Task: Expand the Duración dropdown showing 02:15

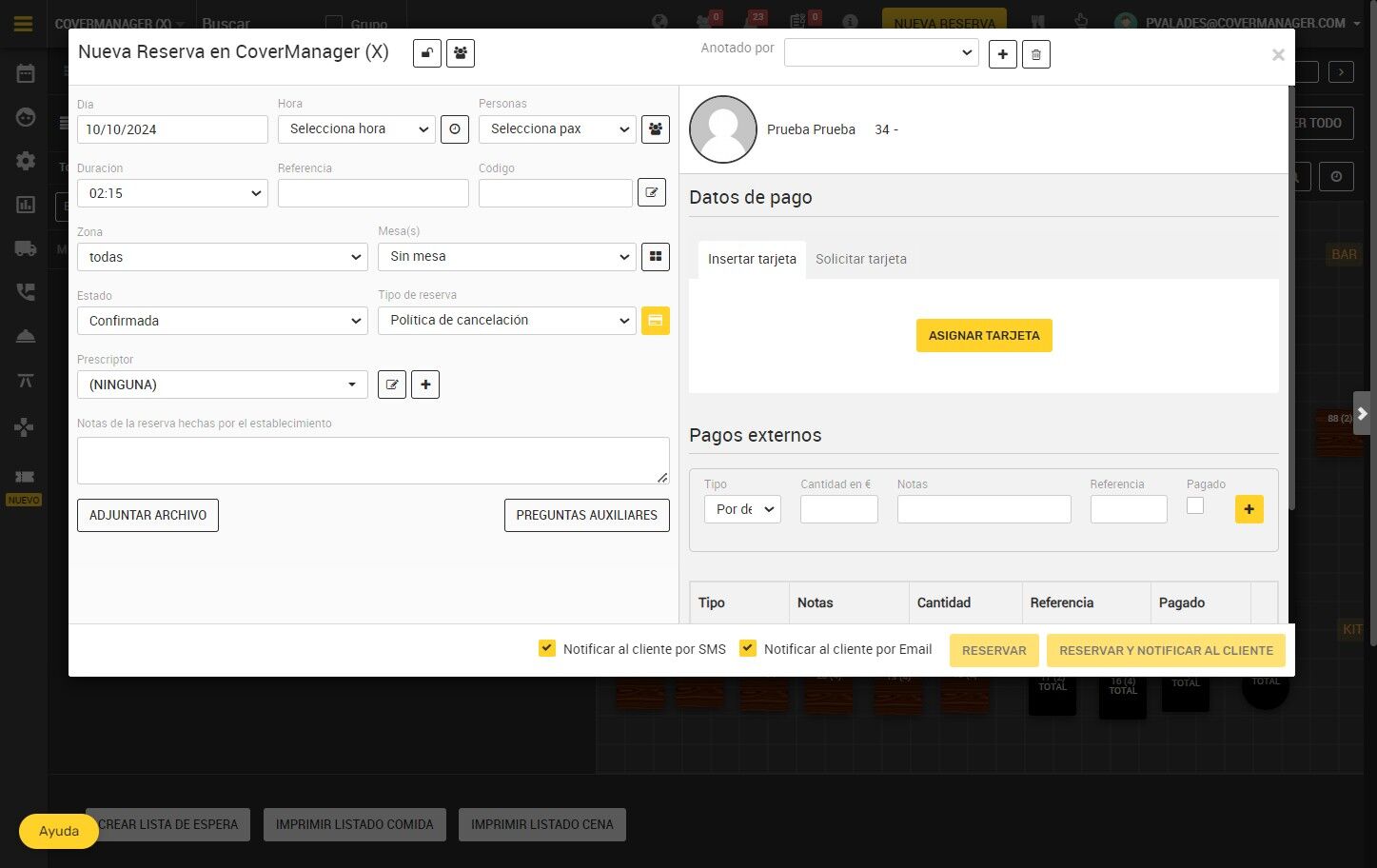Action: point(172,193)
